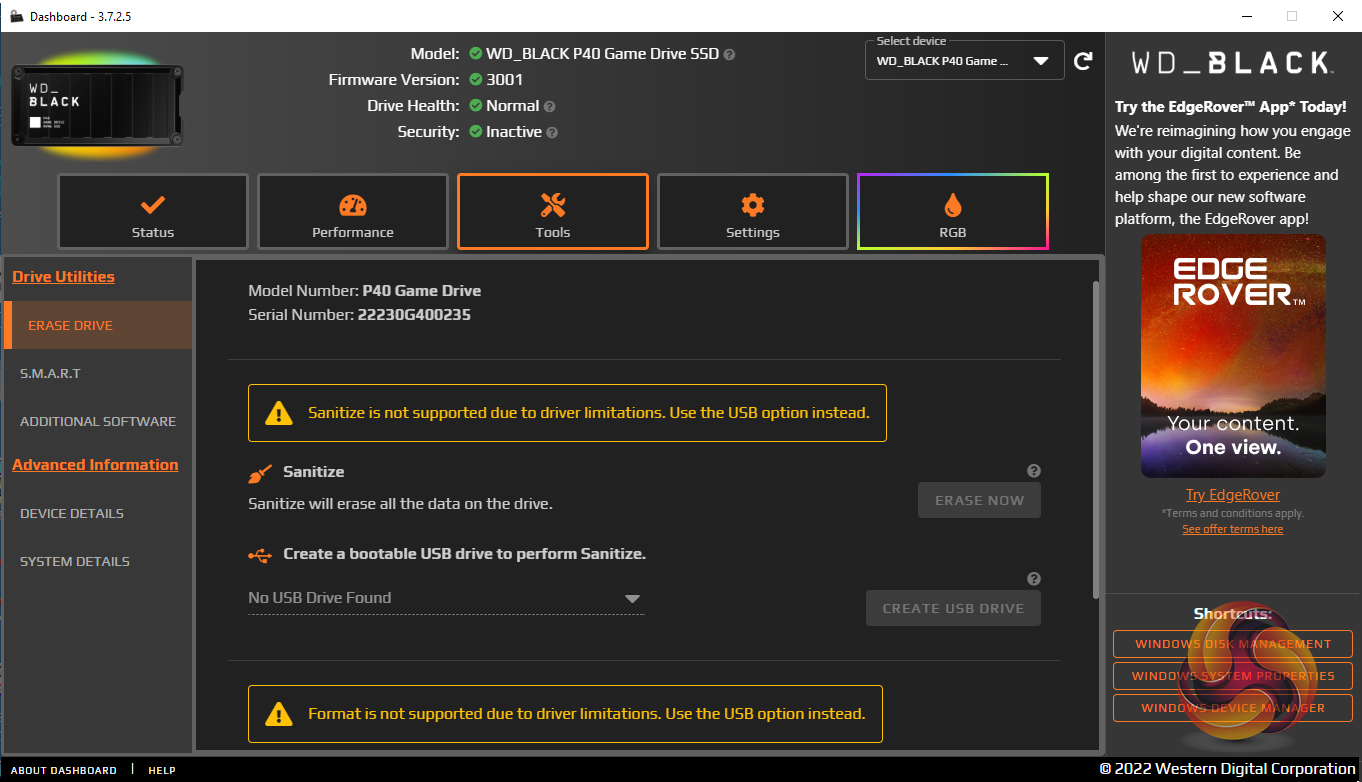
Task: Click help icon above Create USB Drive
Action: click(x=1034, y=579)
